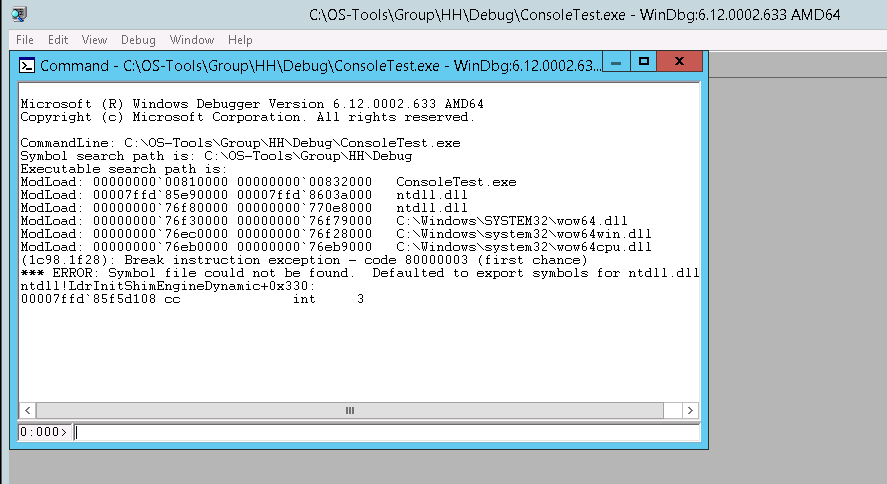Focus the debugger command input field
Screen dimensions: 887x484
[387, 432]
